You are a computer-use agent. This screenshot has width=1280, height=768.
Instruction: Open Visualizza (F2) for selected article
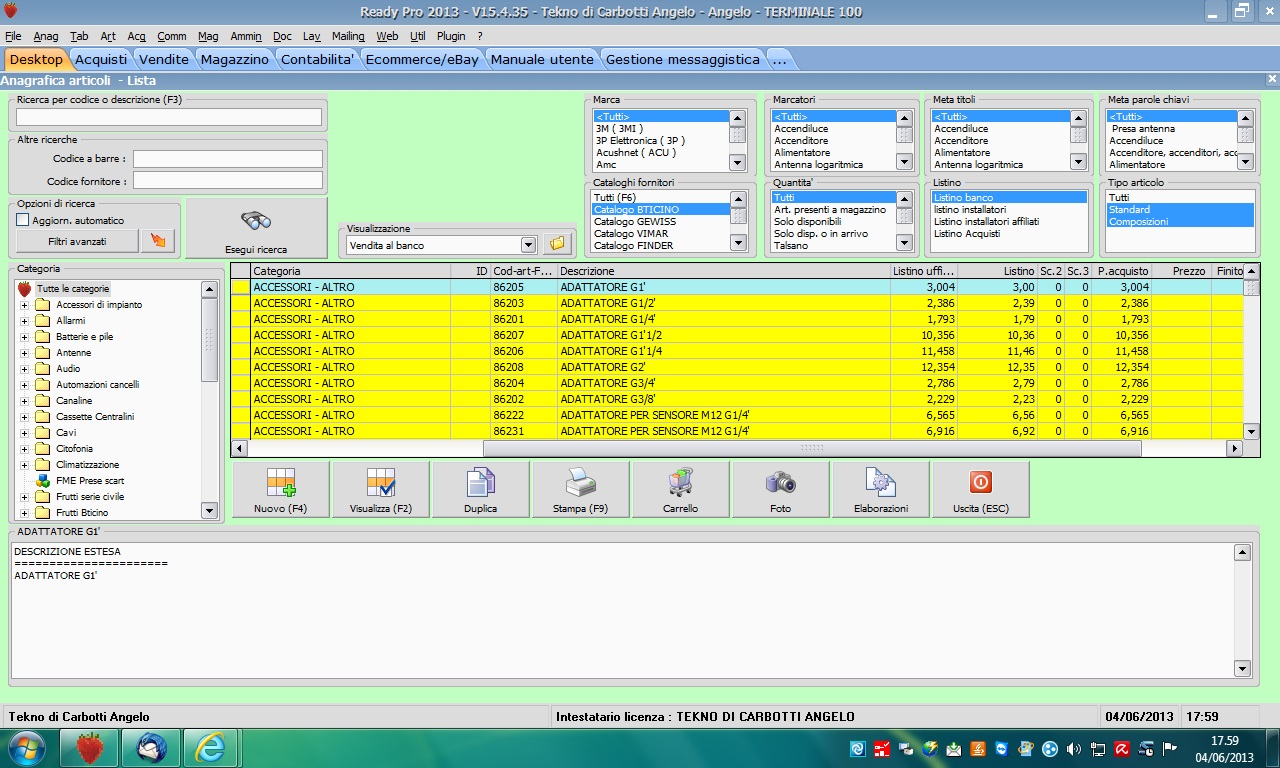coord(380,490)
